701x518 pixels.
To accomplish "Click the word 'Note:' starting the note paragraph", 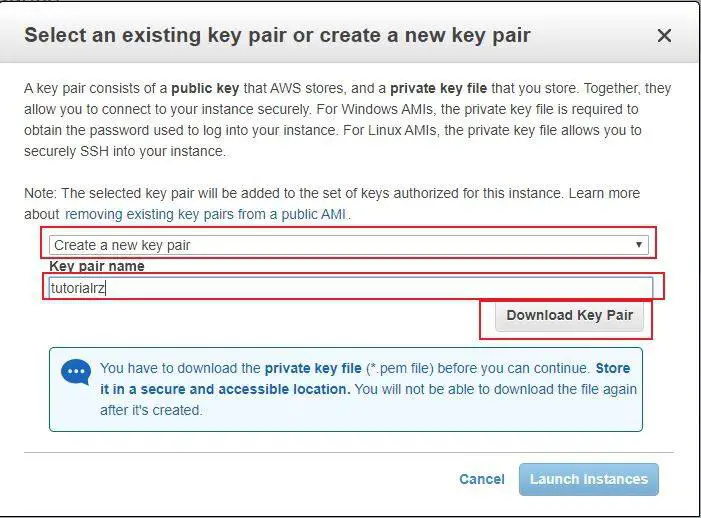I will 42,193.
